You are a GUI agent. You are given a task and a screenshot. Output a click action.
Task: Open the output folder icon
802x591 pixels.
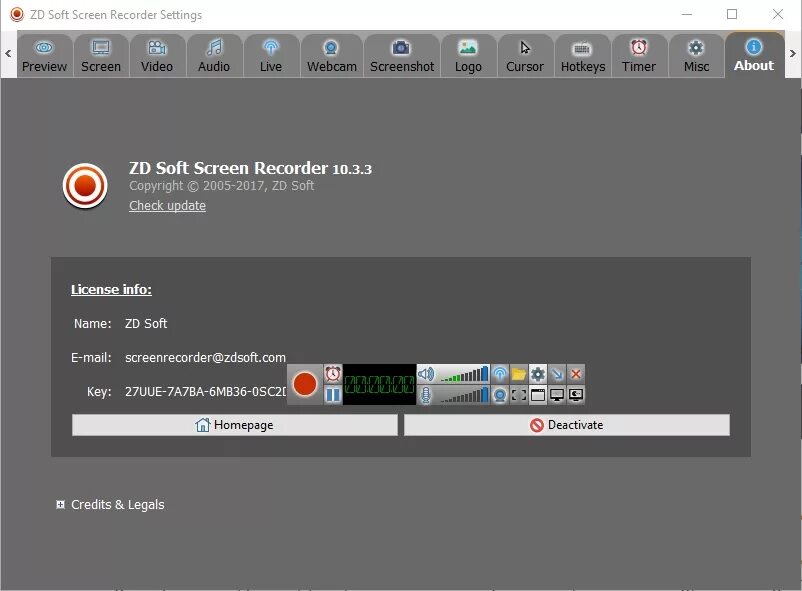click(x=519, y=374)
